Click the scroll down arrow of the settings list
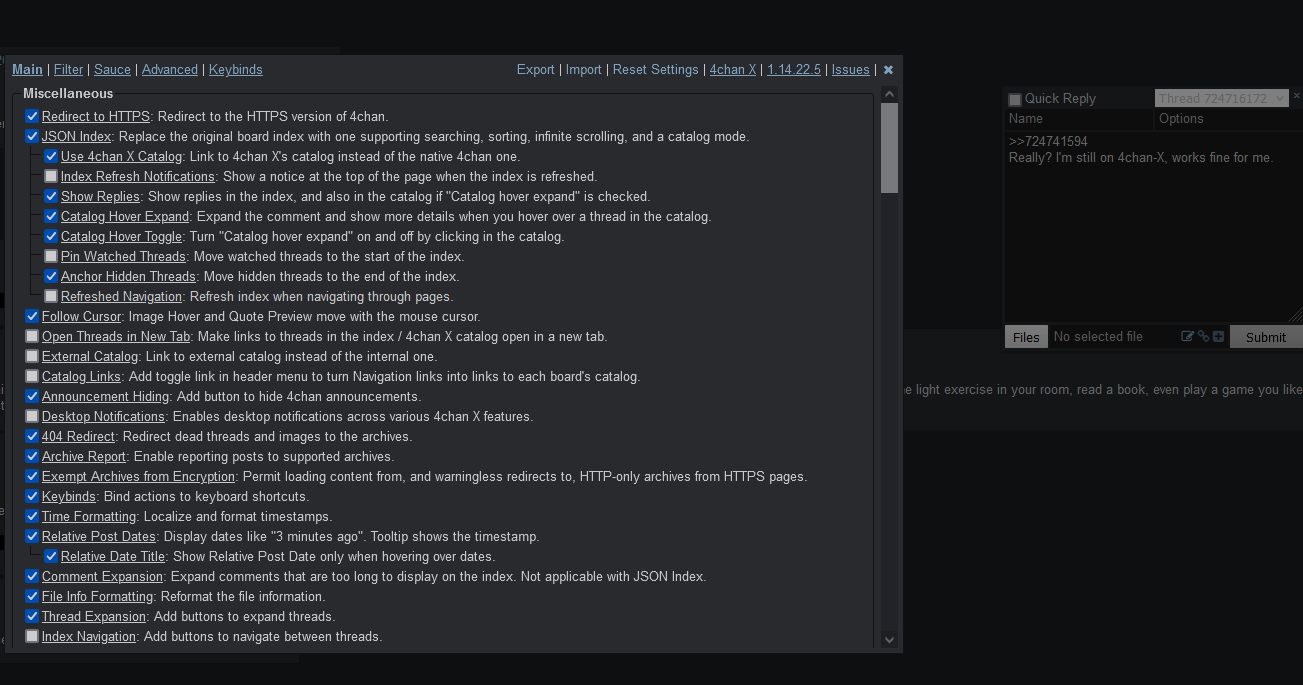The height and width of the screenshot is (685, 1303). point(889,640)
